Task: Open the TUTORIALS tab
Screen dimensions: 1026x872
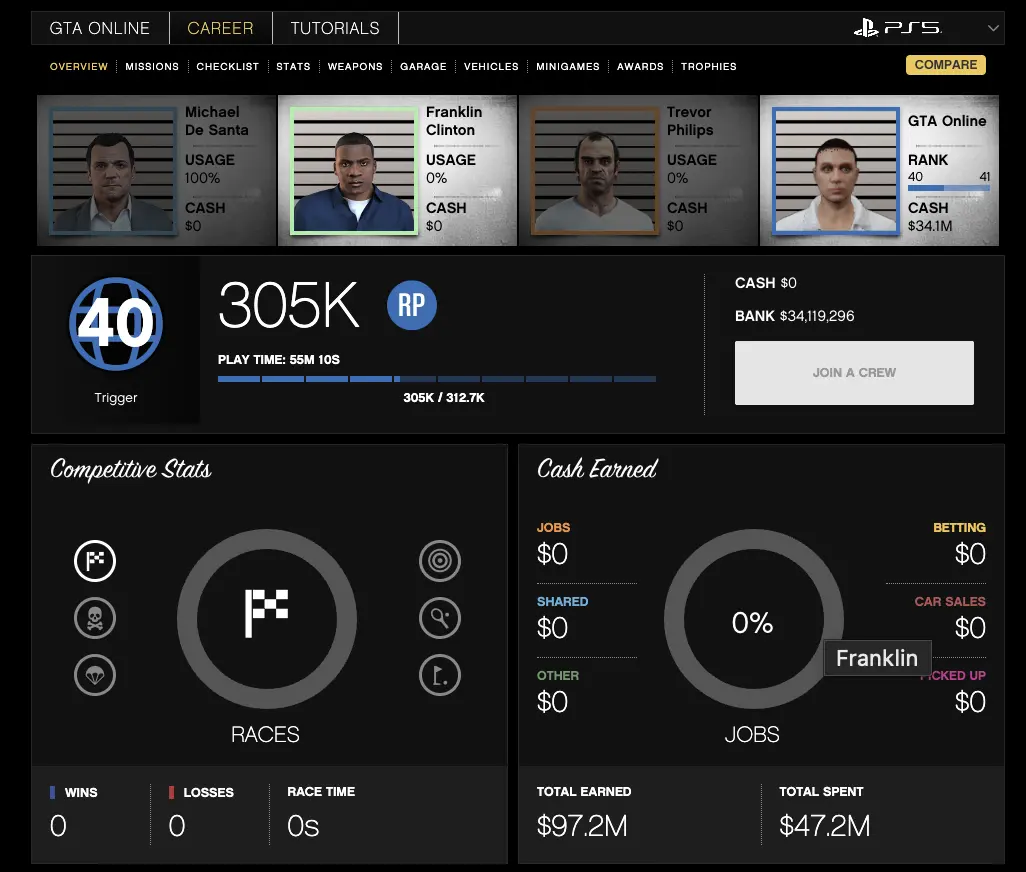Action: tap(335, 28)
